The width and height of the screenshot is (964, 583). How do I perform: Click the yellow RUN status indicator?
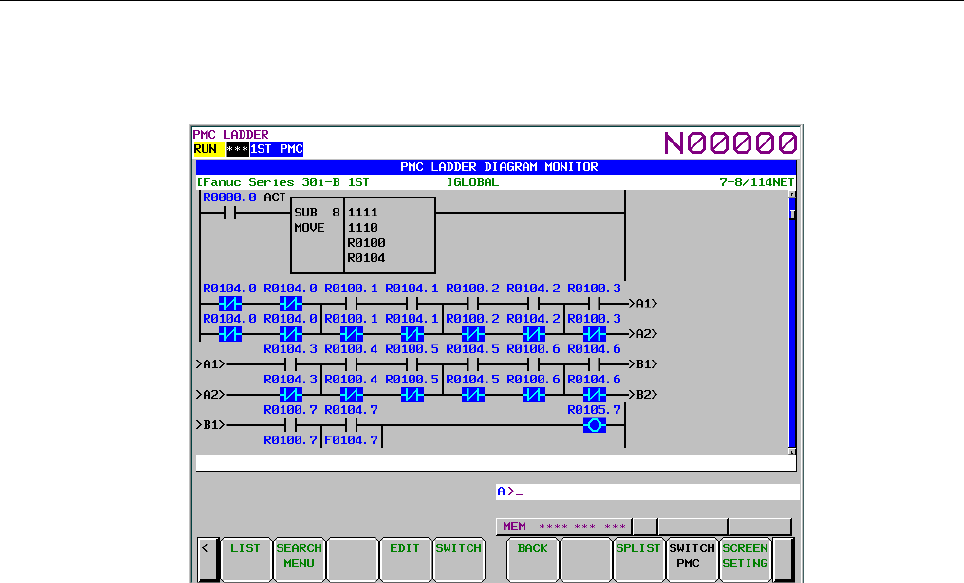click(x=208, y=149)
